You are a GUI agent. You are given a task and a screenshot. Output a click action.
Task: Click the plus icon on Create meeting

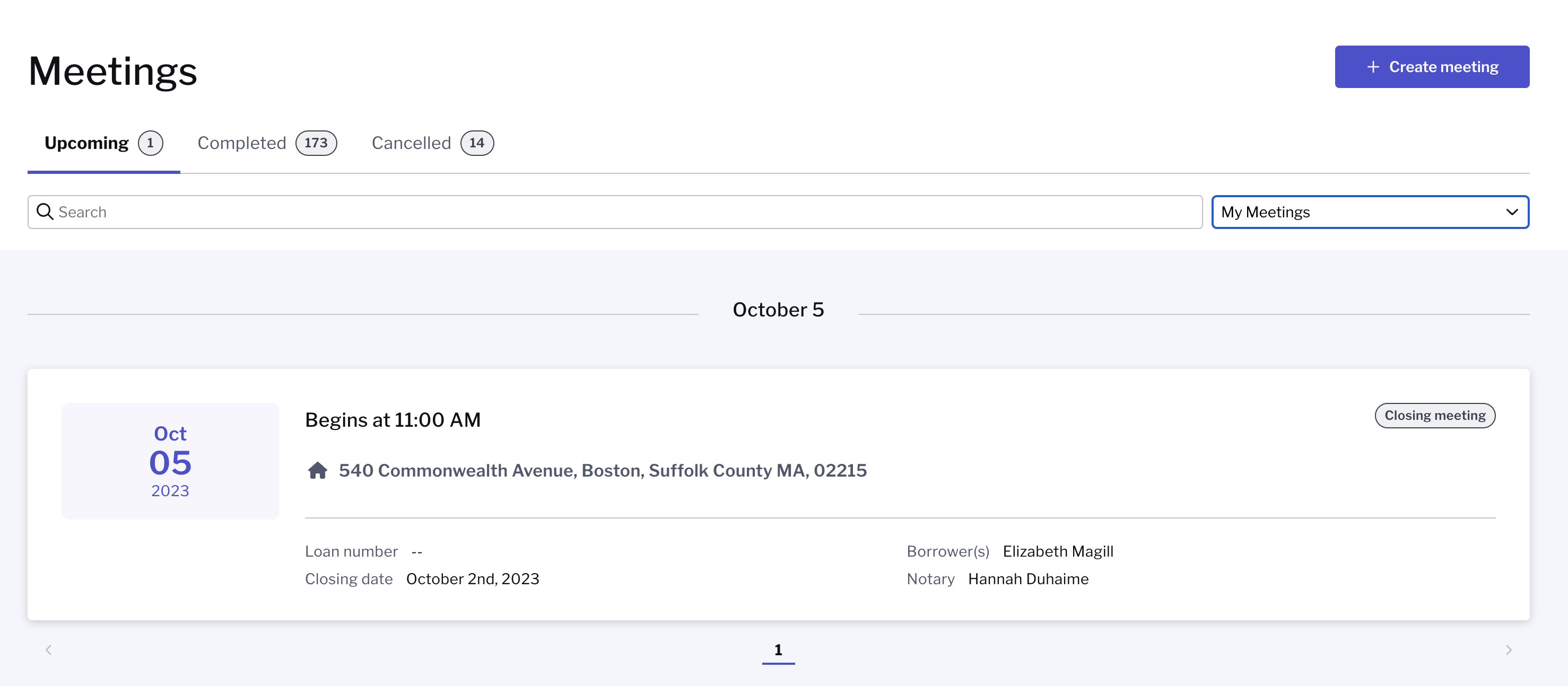pyautogui.click(x=1373, y=67)
